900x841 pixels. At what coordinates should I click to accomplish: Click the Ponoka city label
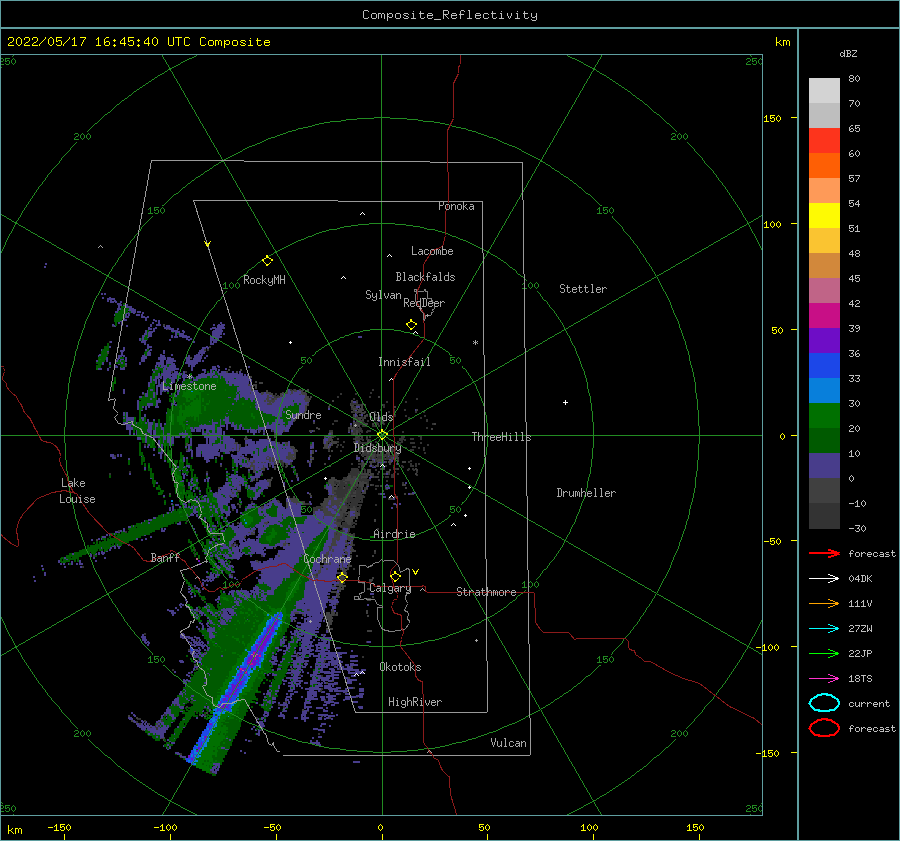pyautogui.click(x=456, y=206)
